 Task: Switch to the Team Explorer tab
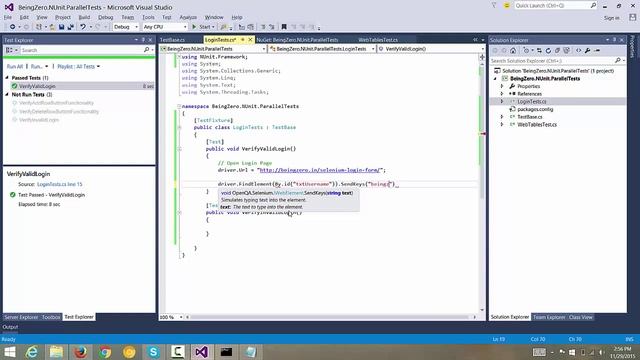coord(549,317)
